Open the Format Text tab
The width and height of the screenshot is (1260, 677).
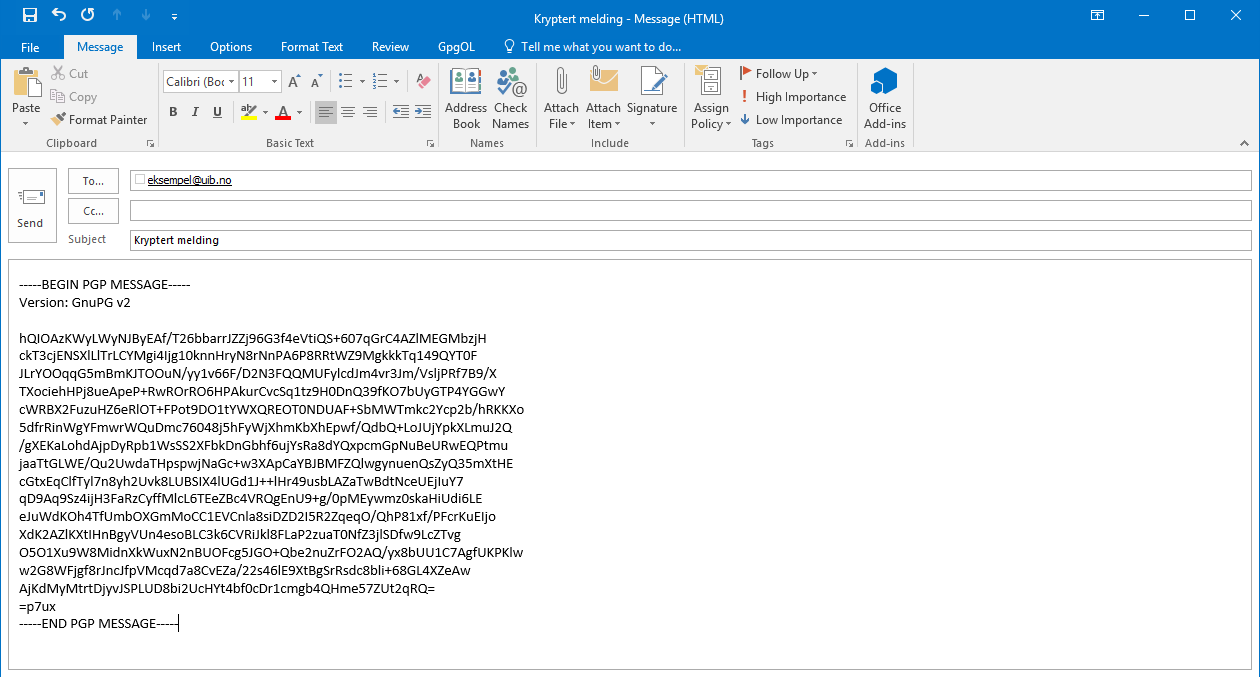click(x=311, y=47)
